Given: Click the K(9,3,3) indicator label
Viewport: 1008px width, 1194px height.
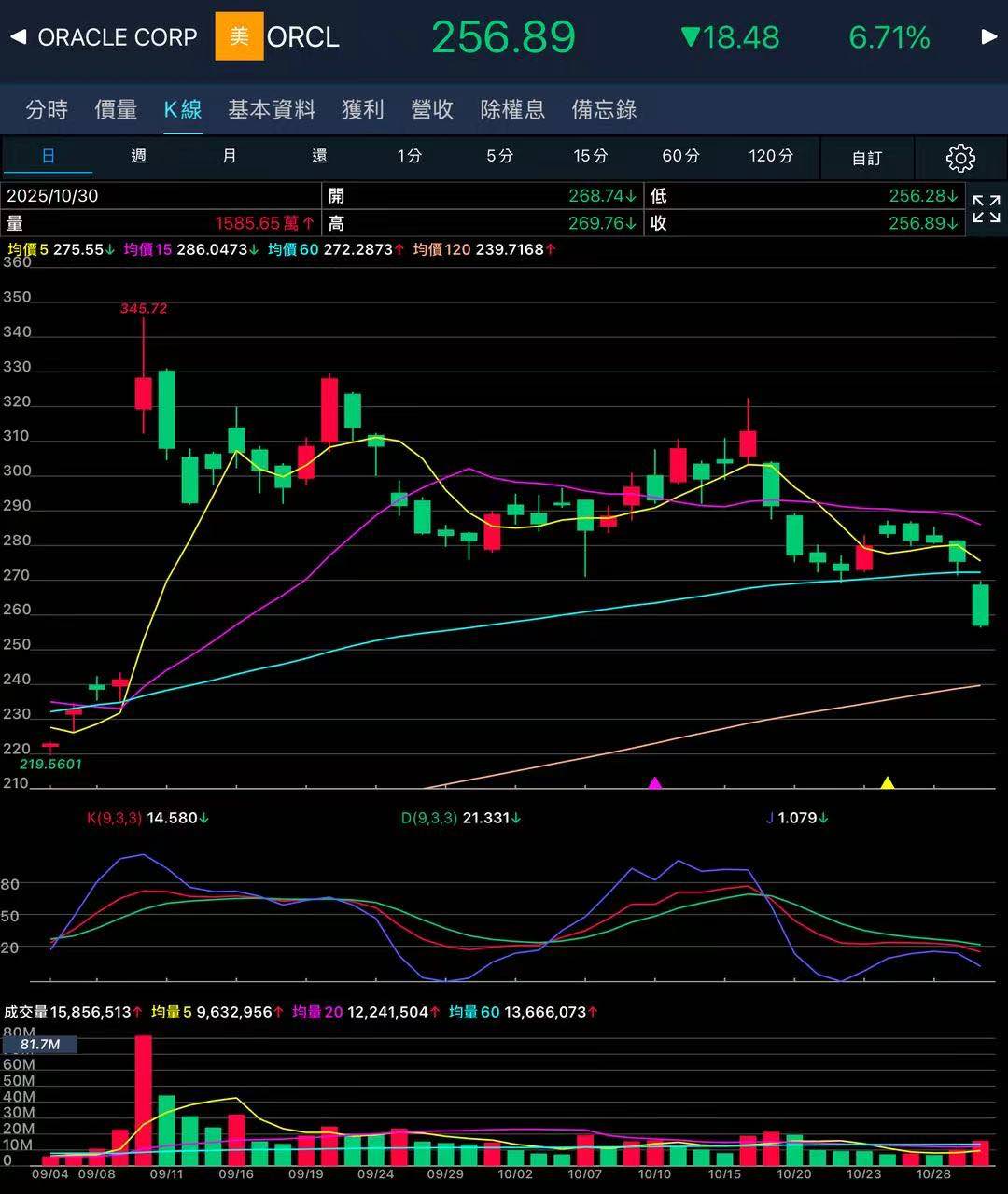Looking at the screenshot, I should pos(114,818).
